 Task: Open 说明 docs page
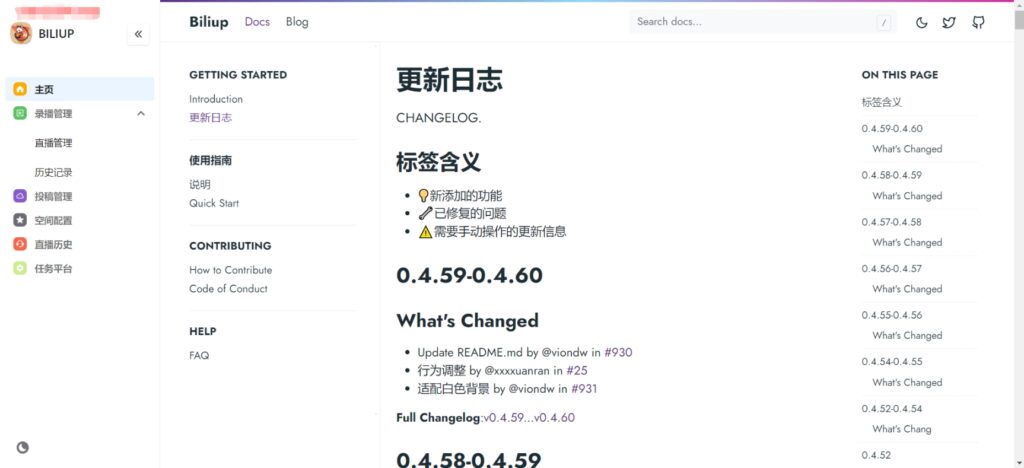coord(200,185)
